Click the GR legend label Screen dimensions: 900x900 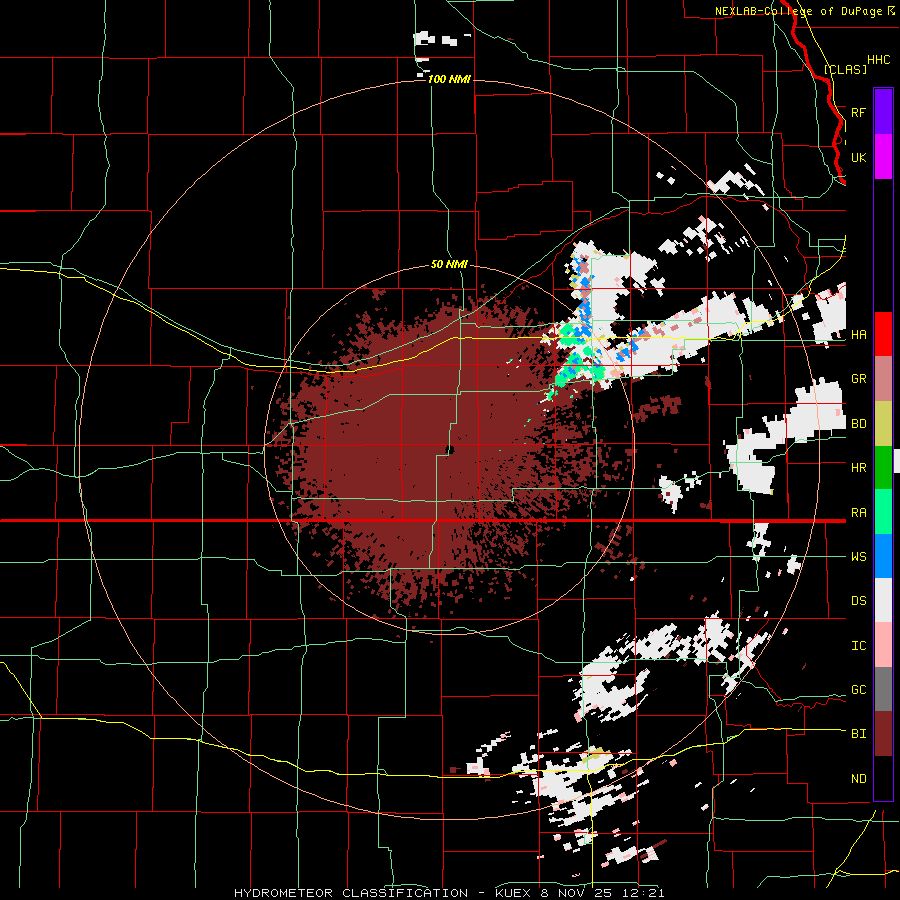(x=858, y=379)
